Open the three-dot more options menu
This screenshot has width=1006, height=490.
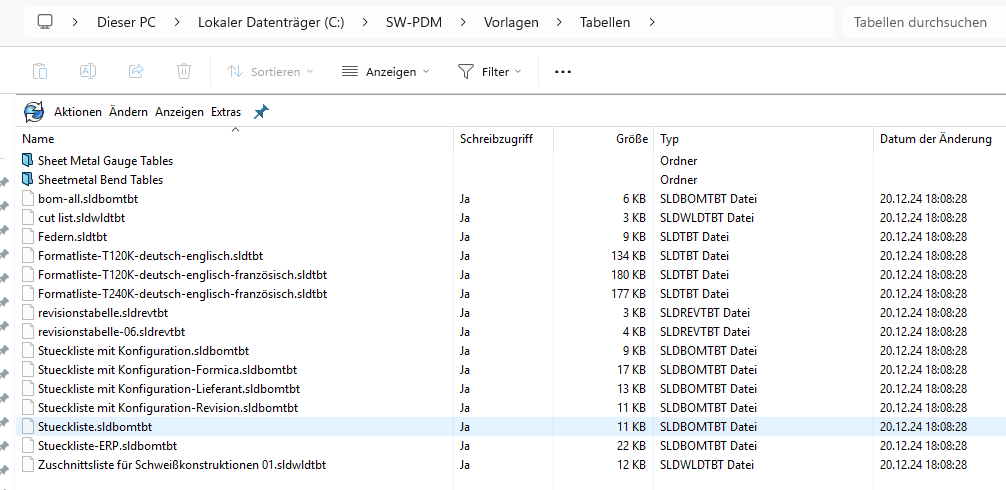(x=562, y=71)
